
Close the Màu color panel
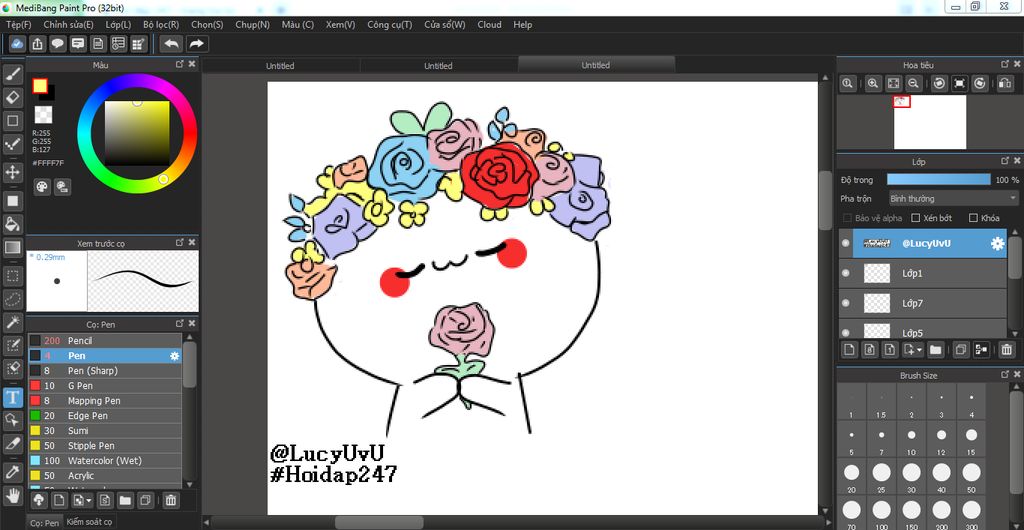[x=192, y=65]
